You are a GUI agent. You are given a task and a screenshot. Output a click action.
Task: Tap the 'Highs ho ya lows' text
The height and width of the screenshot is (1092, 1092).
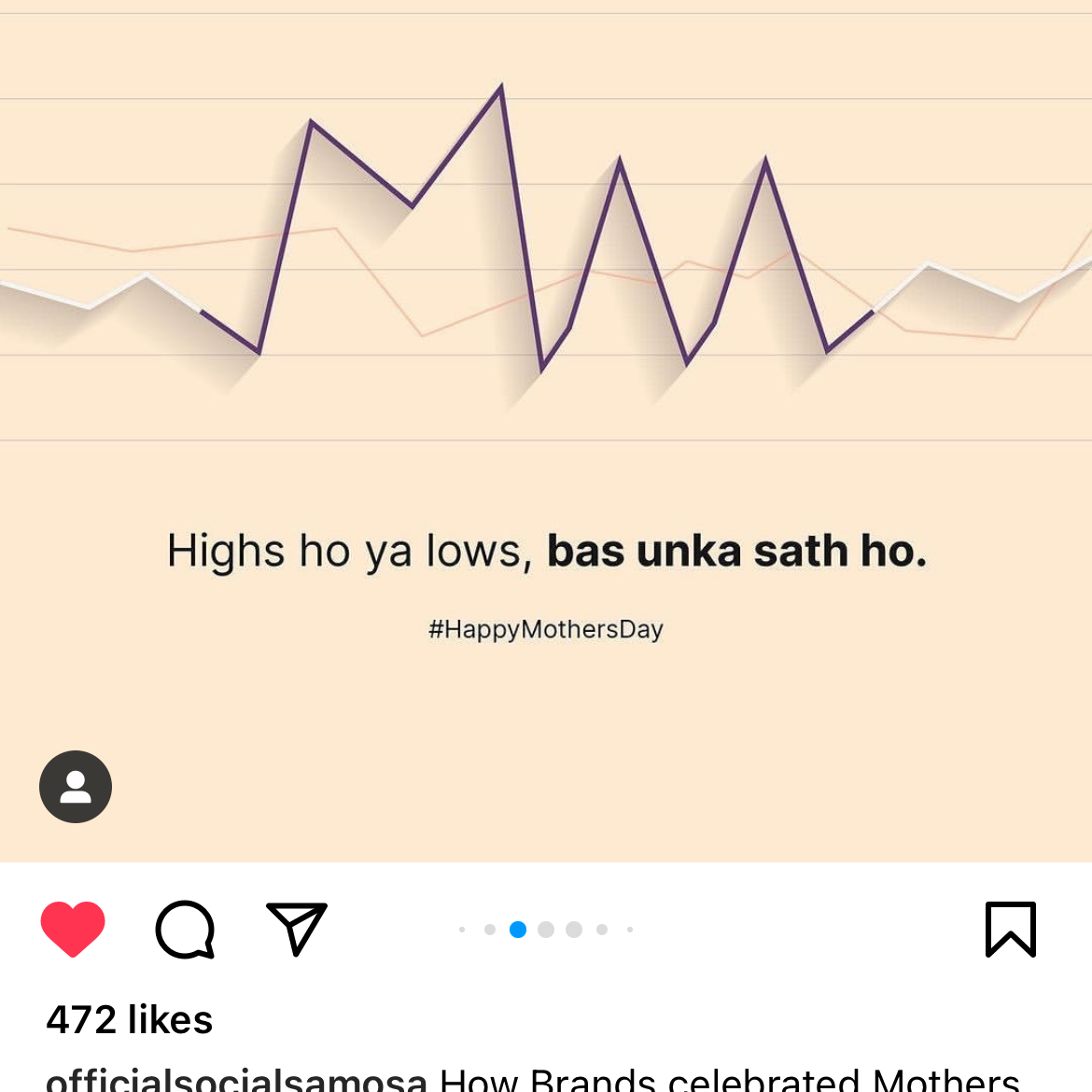coord(350,553)
